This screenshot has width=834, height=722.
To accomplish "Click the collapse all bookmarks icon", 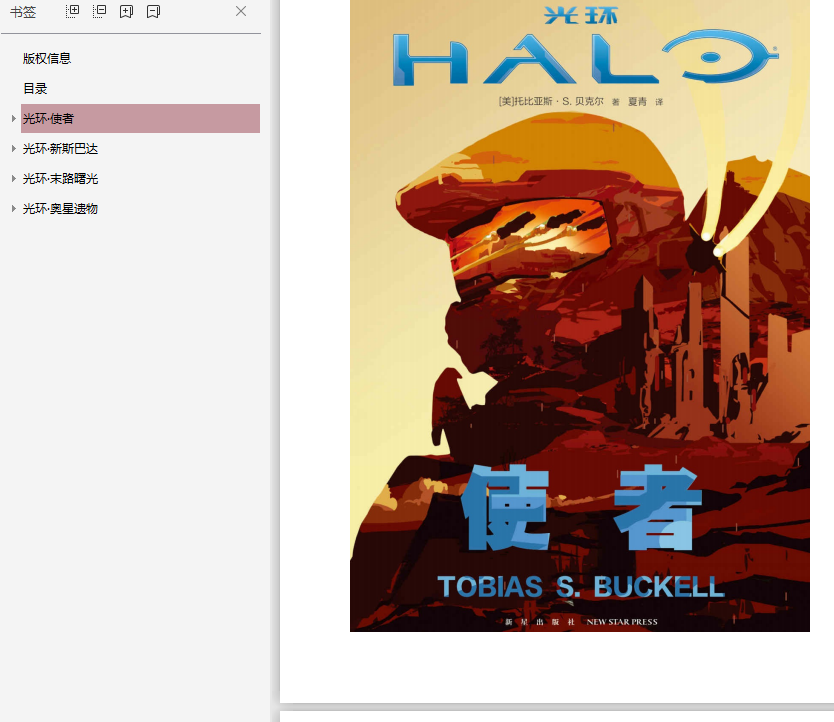I will [99, 11].
